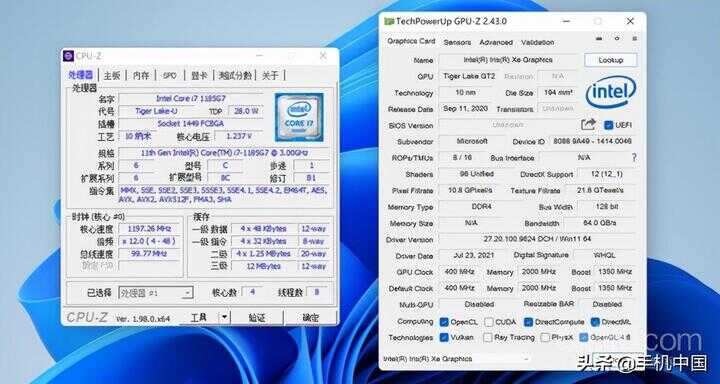Viewport: 720px width, 384px height.
Task: Switch to the Sensors tab
Action: click(457, 42)
